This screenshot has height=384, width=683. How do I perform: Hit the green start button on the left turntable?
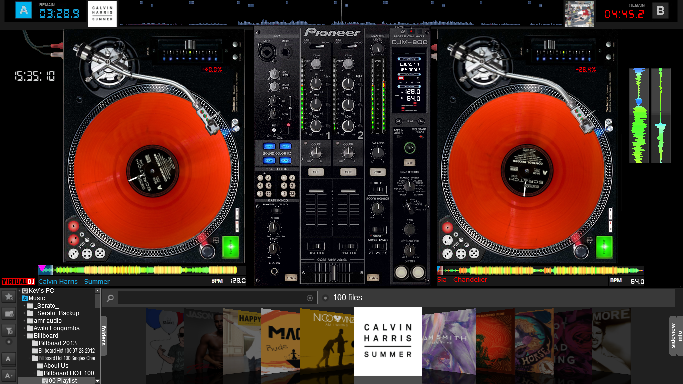click(230, 247)
